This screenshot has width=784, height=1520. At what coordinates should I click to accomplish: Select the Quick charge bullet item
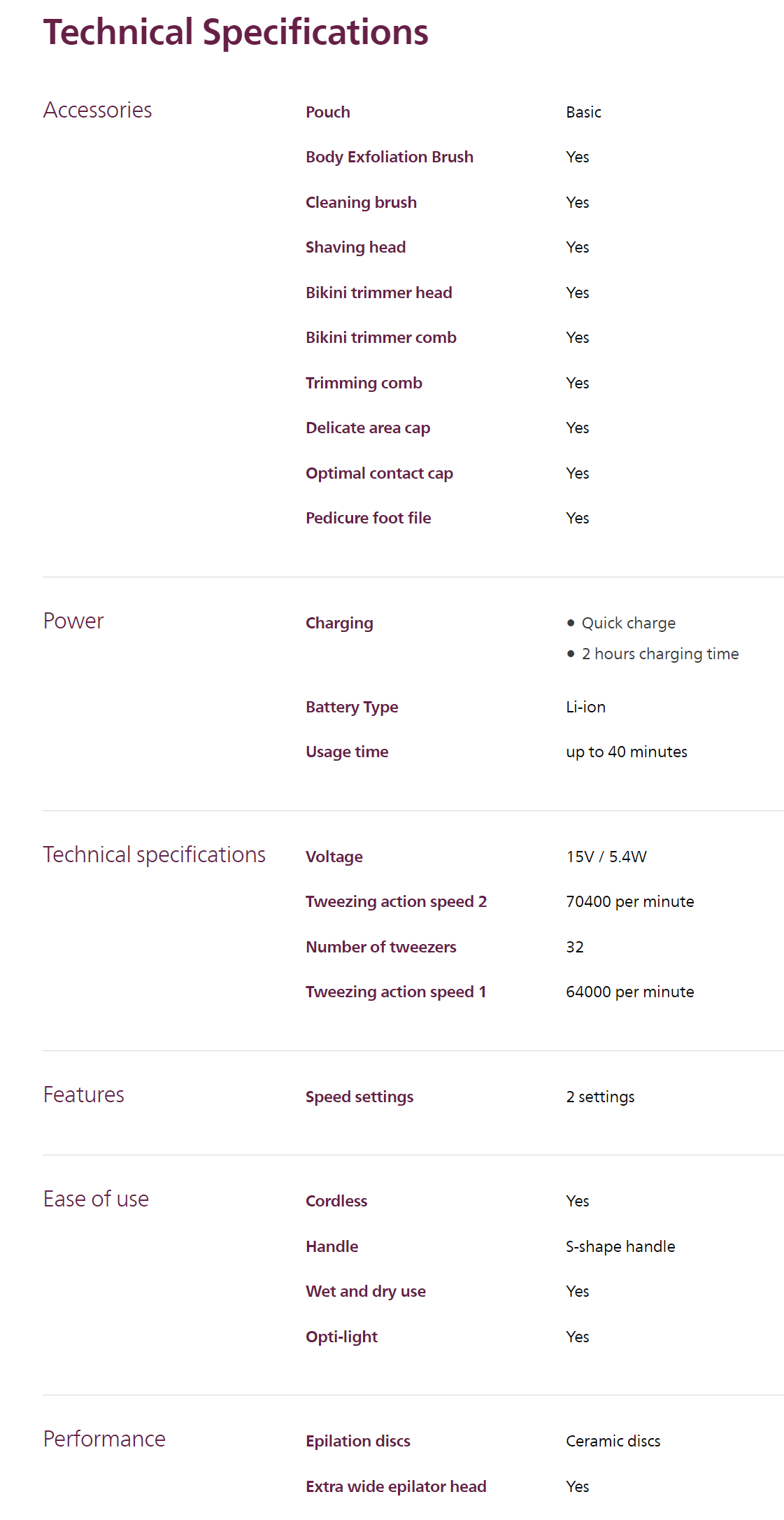point(628,623)
